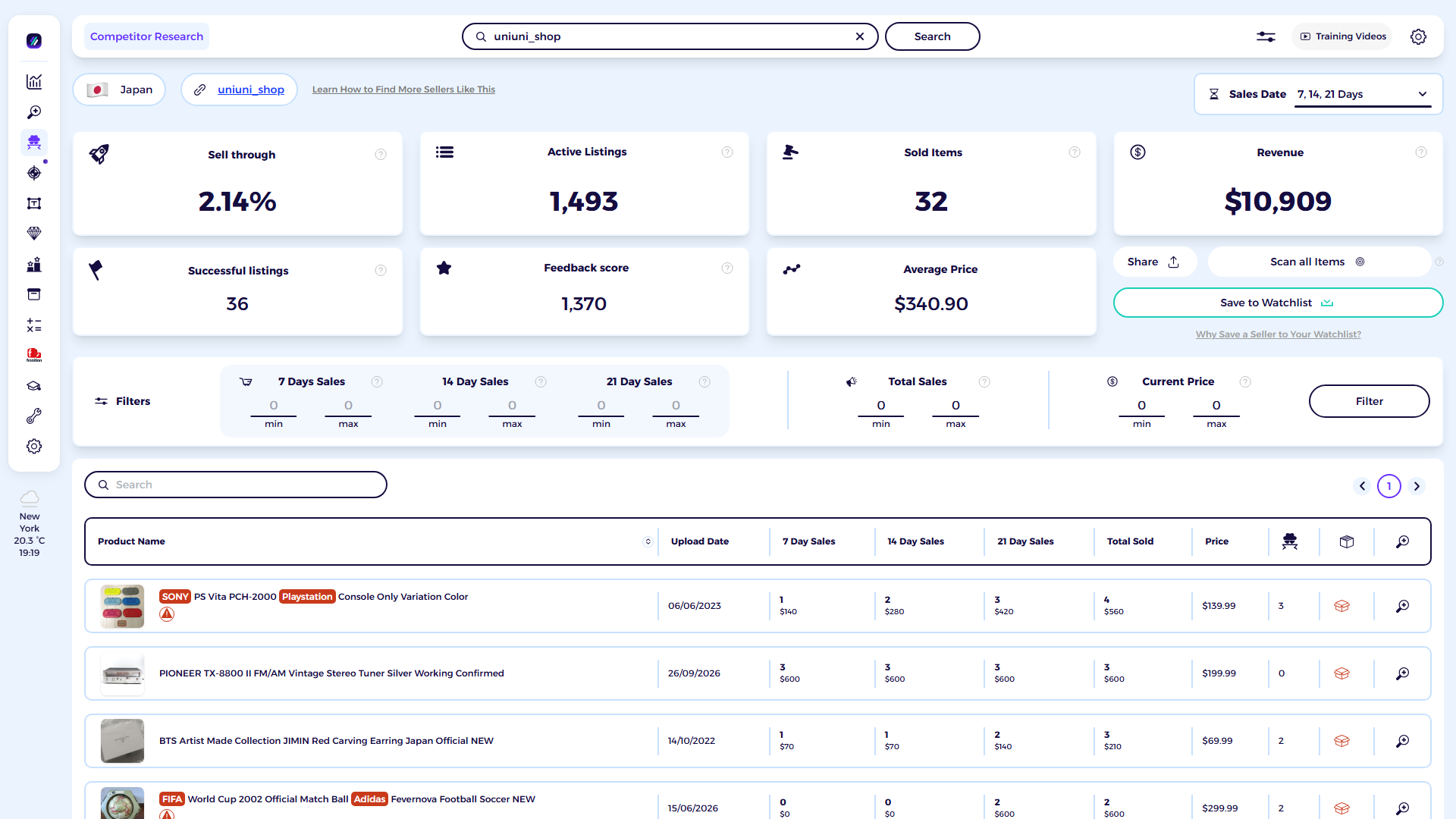Open Learn How to Find More Sellers link
Image resolution: width=1456 pixels, height=819 pixels.
pyautogui.click(x=403, y=89)
